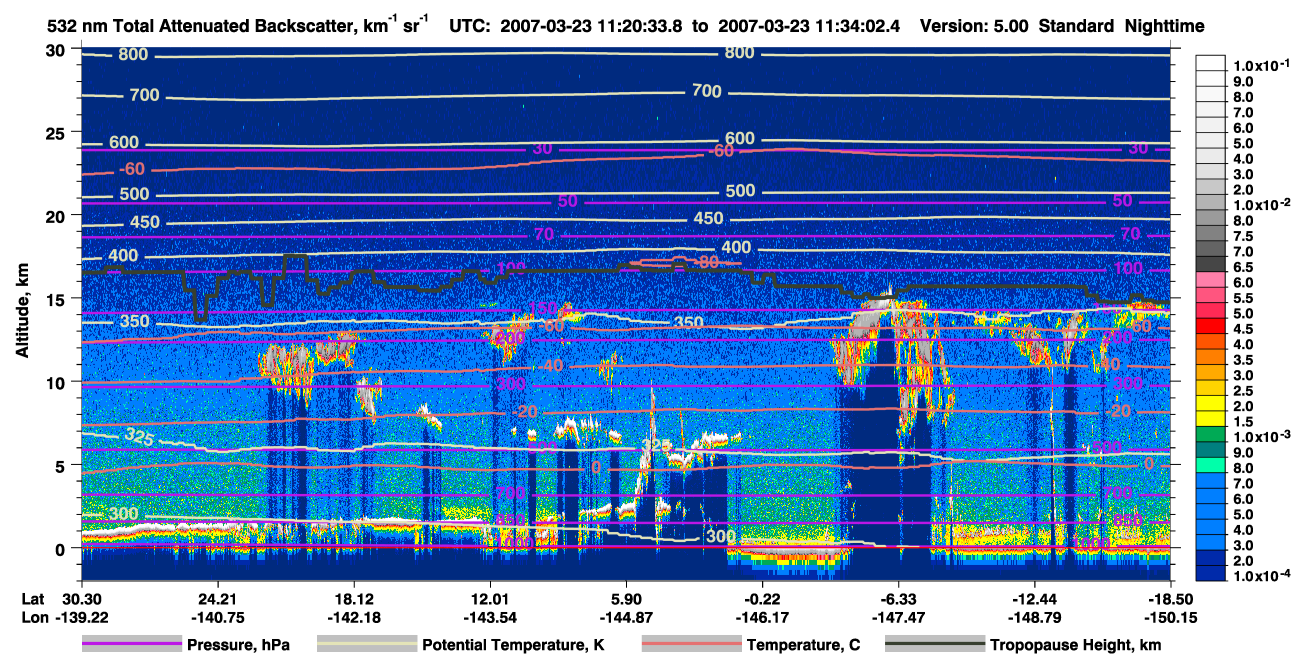Click the 6.5 colorbar label

coord(1243,267)
